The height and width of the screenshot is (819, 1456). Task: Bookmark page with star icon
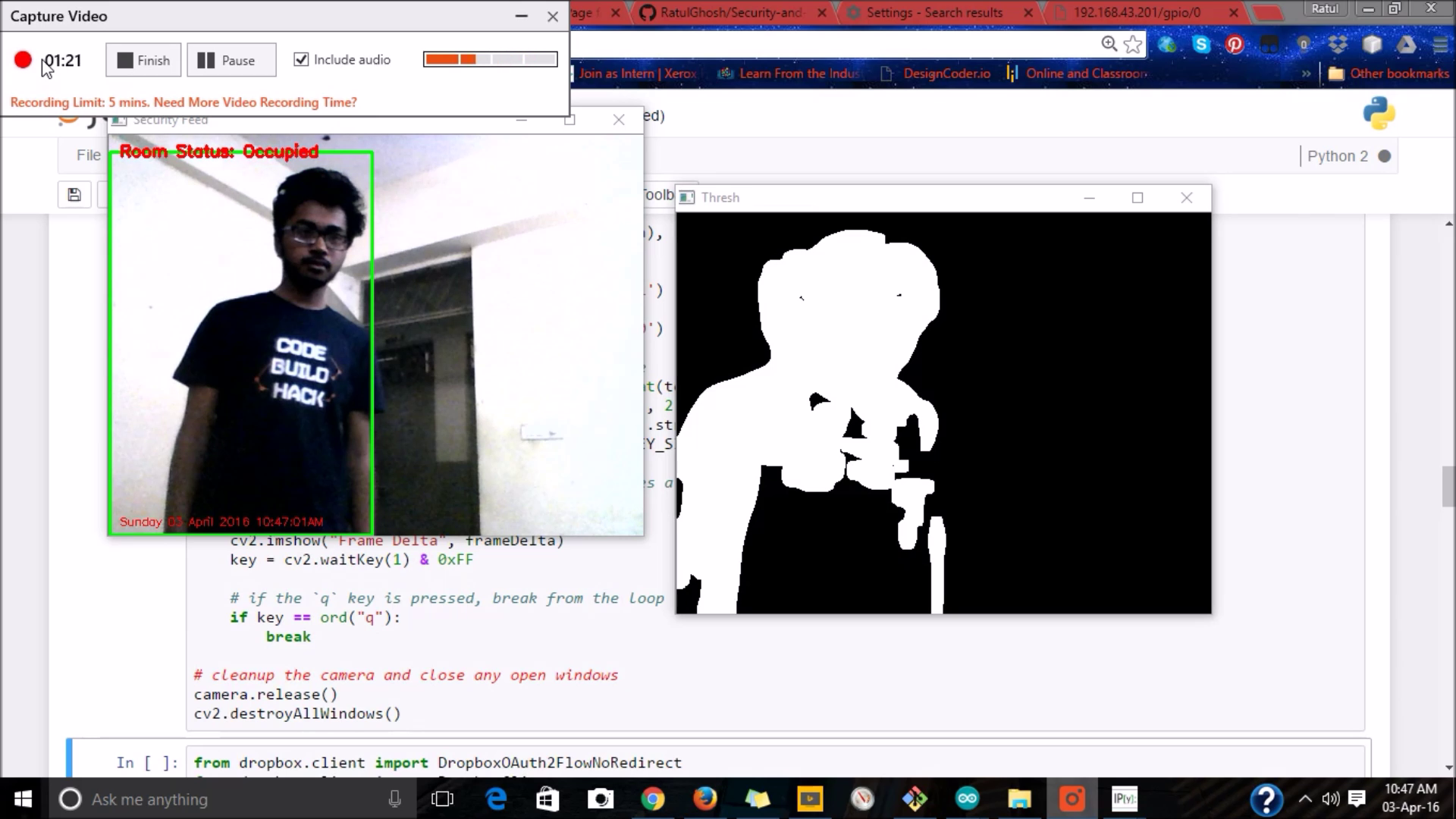(x=1133, y=45)
